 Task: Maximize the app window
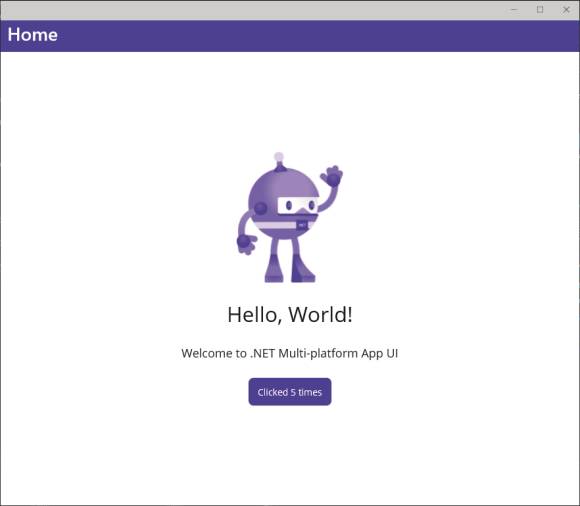point(540,10)
